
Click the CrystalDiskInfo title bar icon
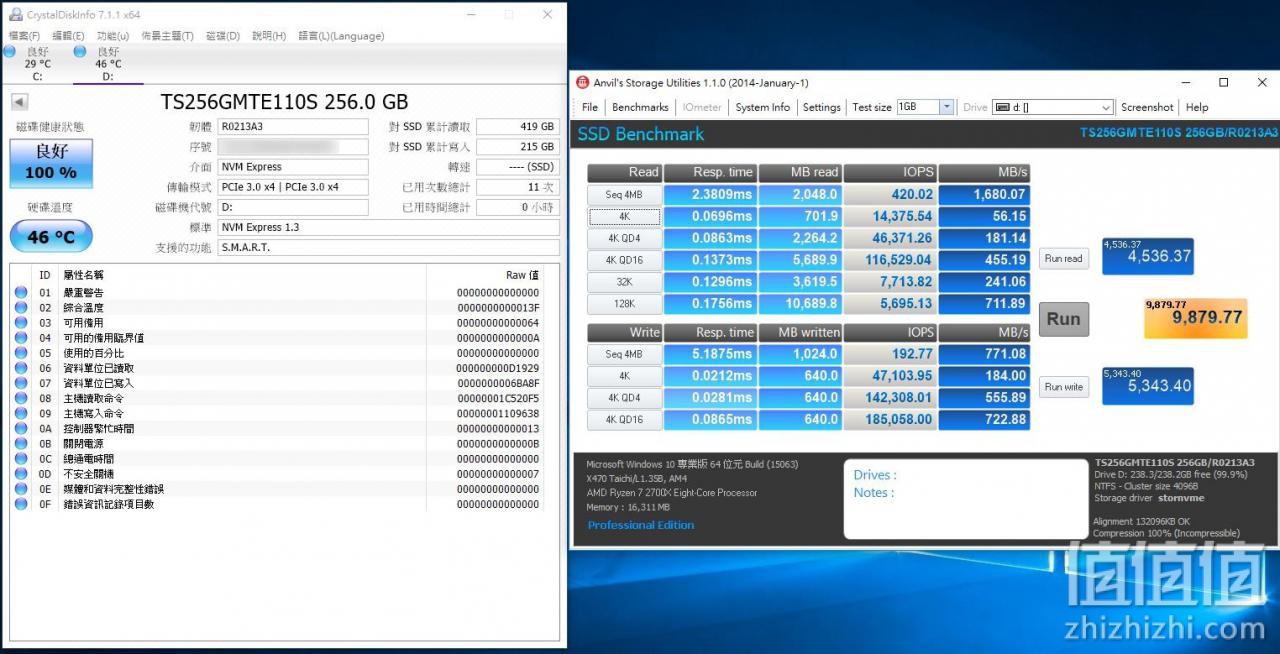click(x=15, y=14)
